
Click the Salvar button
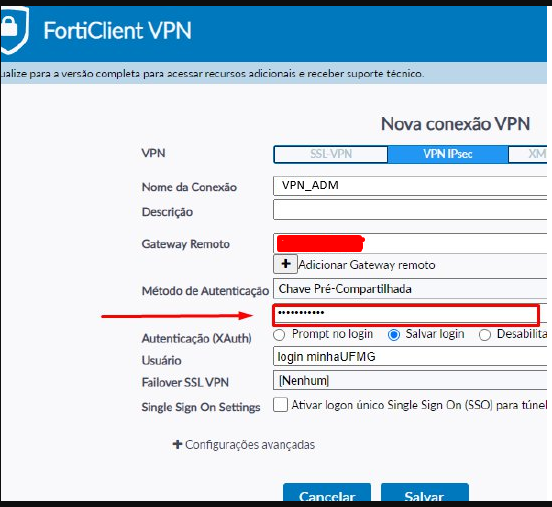click(425, 493)
